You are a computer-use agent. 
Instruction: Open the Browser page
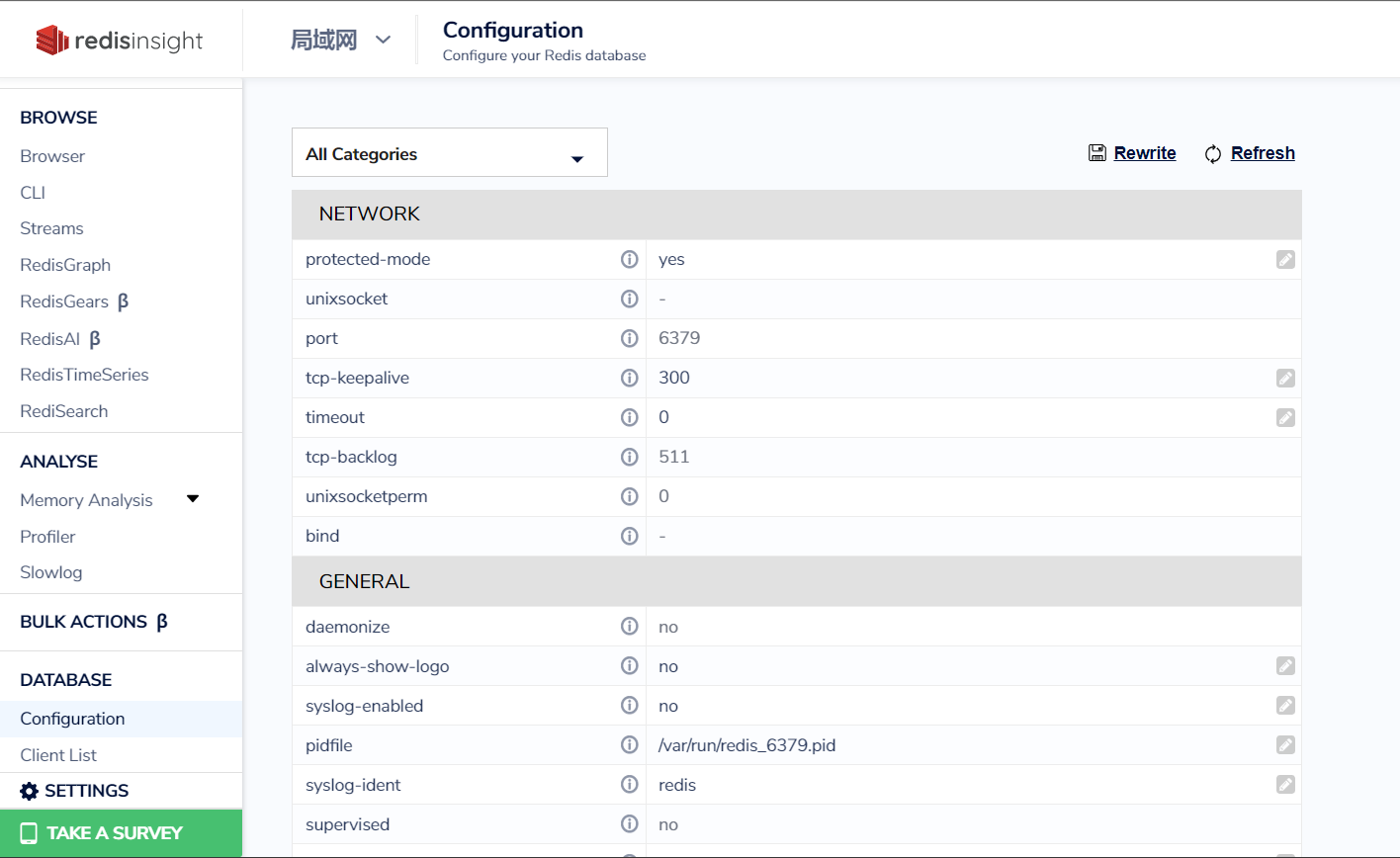pyautogui.click(x=52, y=156)
